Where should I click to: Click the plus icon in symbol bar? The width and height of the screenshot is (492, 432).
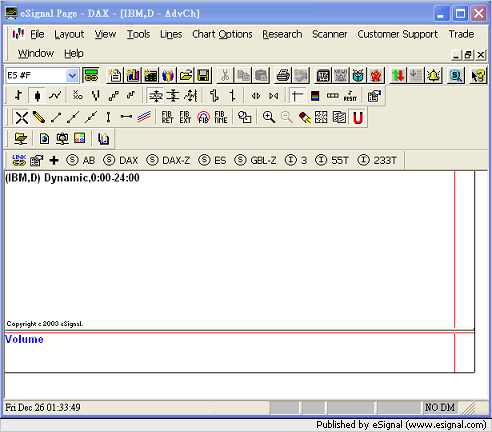point(54,160)
